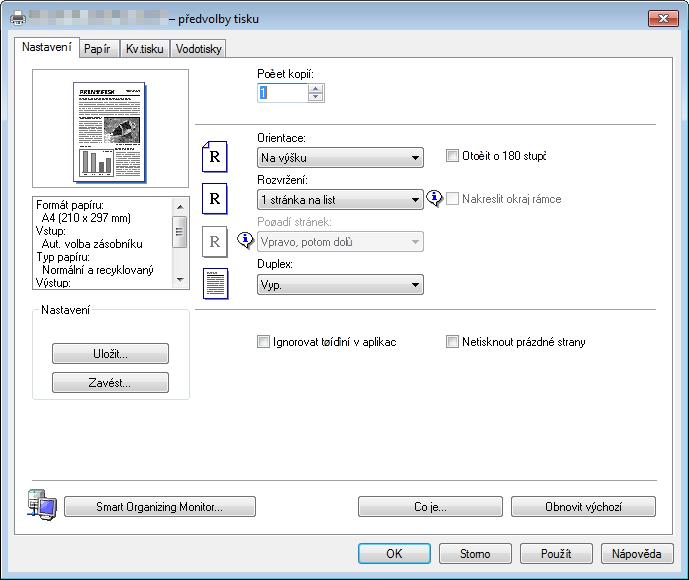Click the document preview thumbnail
689x580 pixels.
point(110,132)
